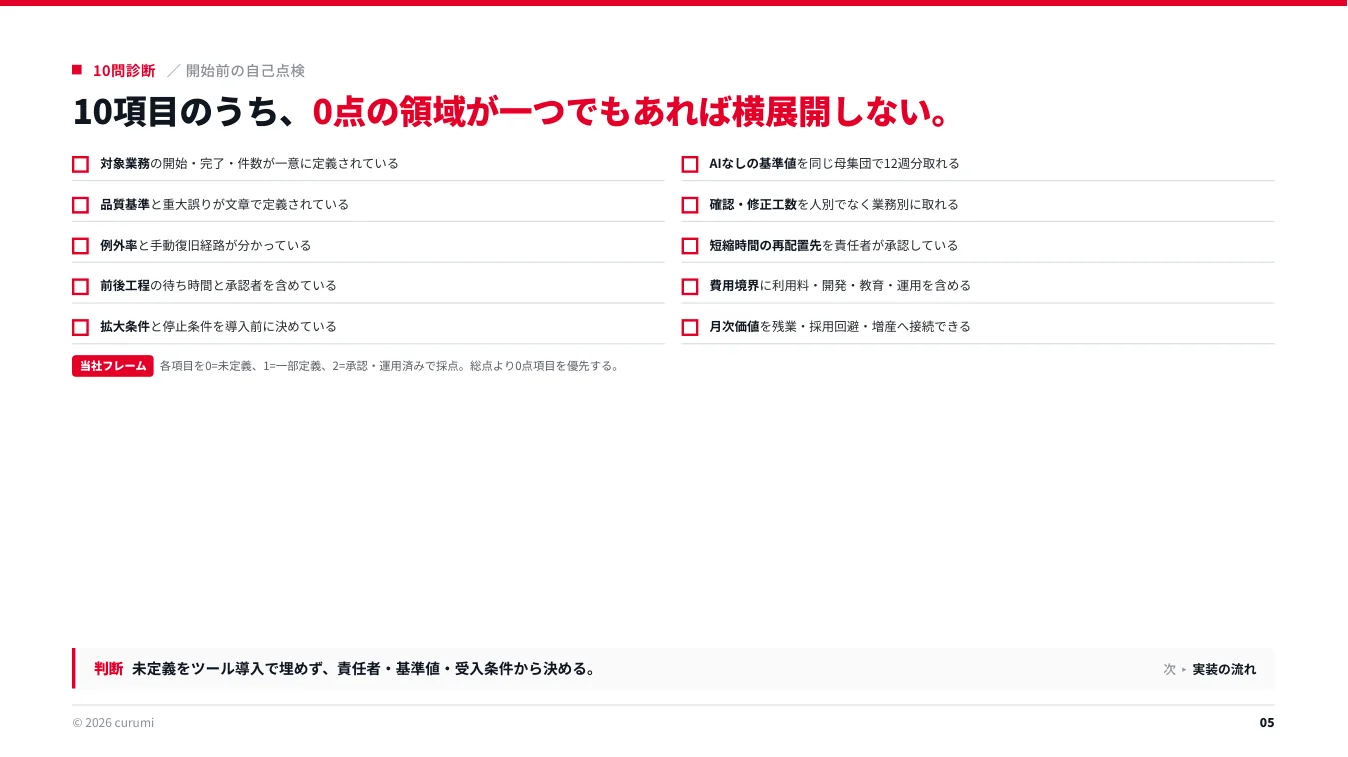
Task: Click text 対象業務の開始・完了・件数が一意に定義されている
Action: 249,163
